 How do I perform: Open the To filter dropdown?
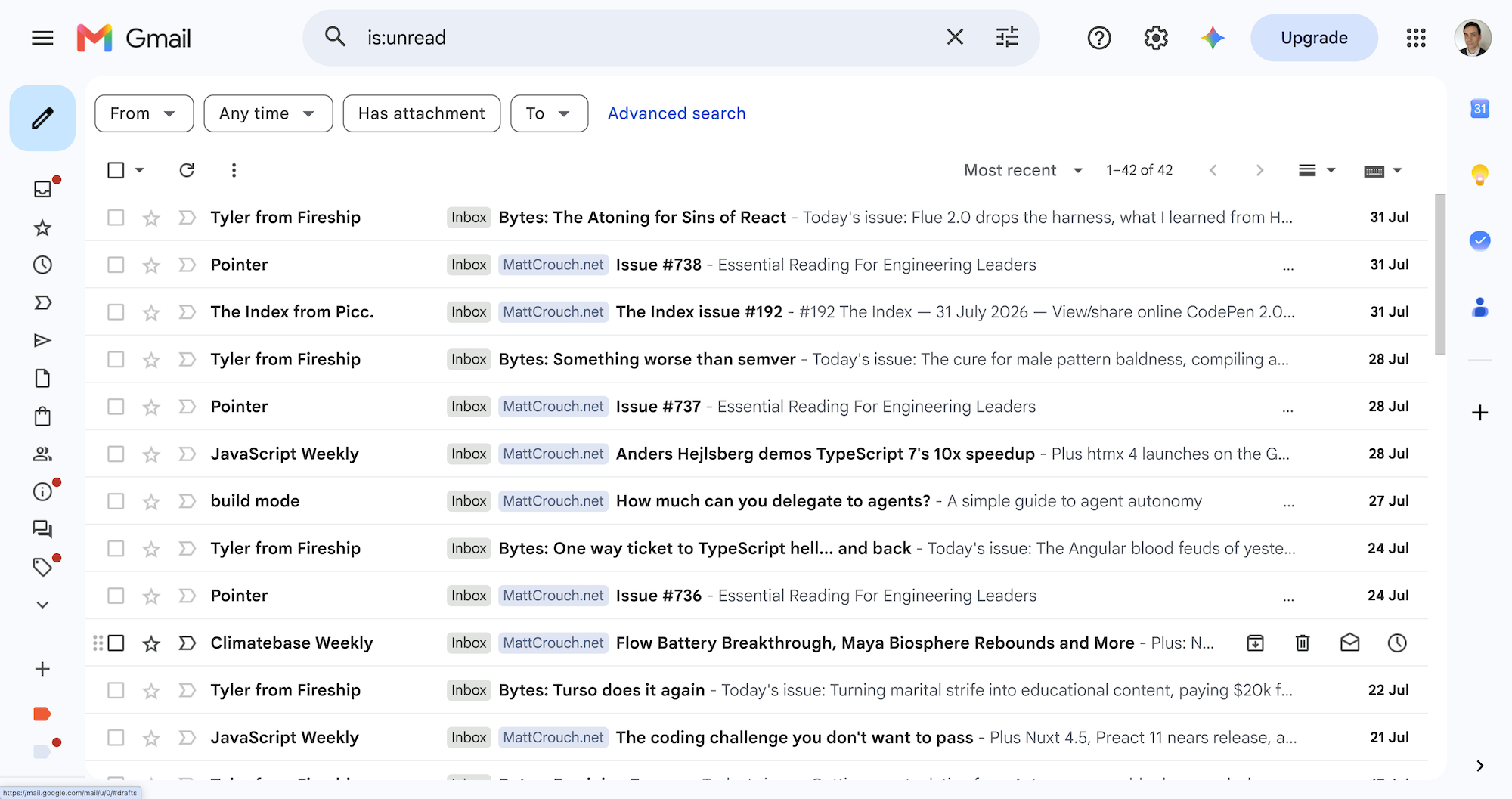click(x=549, y=113)
